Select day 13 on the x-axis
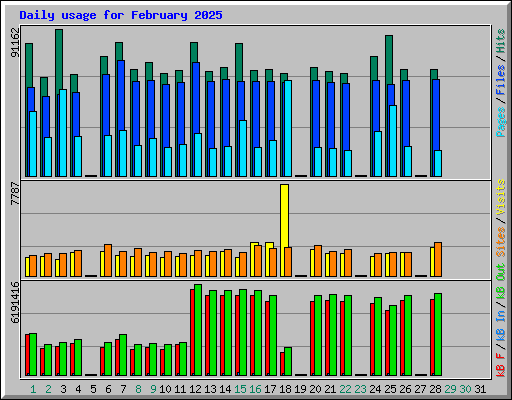 tap(210, 389)
